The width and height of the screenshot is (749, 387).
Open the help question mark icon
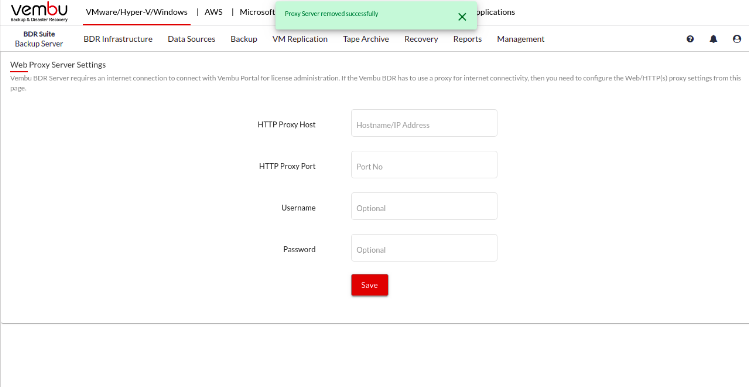(x=690, y=39)
